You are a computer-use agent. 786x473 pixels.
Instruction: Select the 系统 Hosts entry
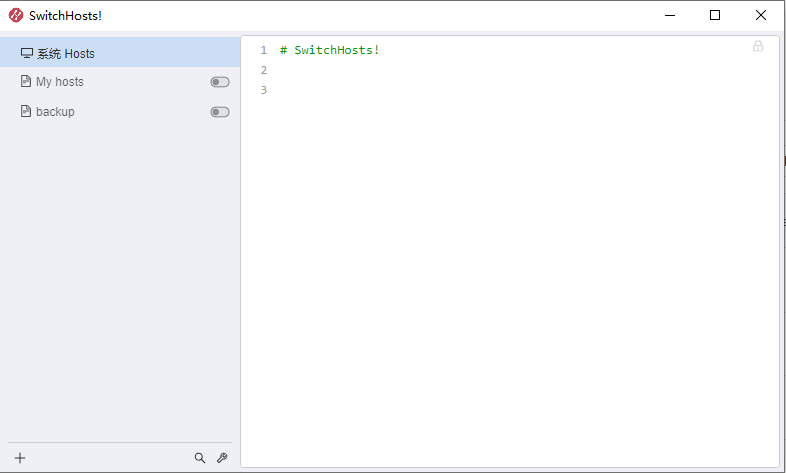(120, 53)
